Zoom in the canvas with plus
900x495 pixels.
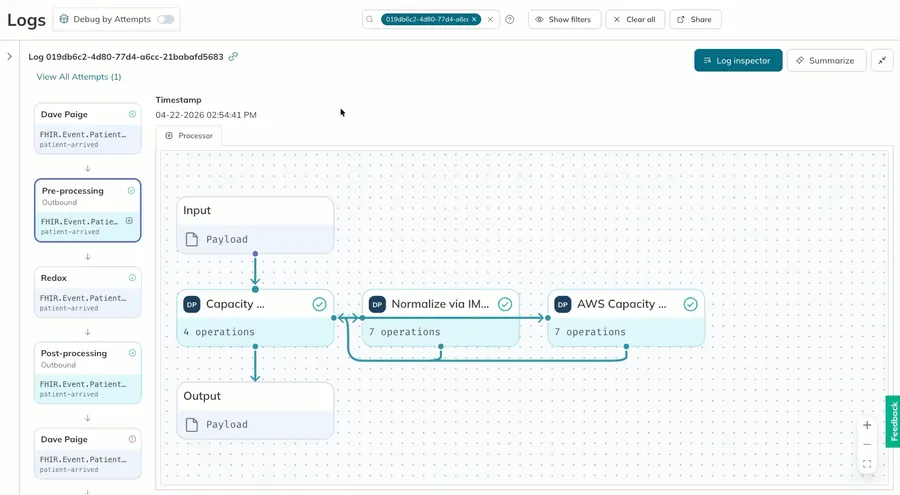tap(867, 425)
